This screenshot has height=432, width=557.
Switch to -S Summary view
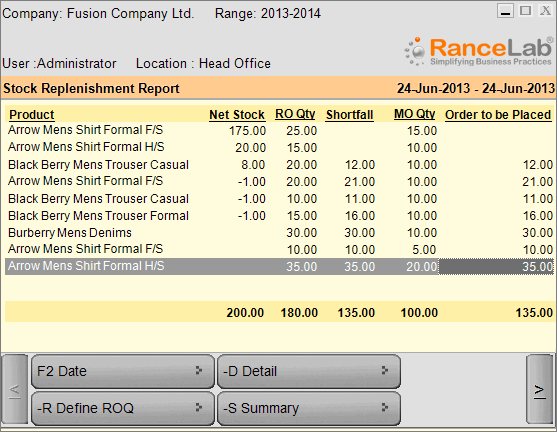click(309, 408)
